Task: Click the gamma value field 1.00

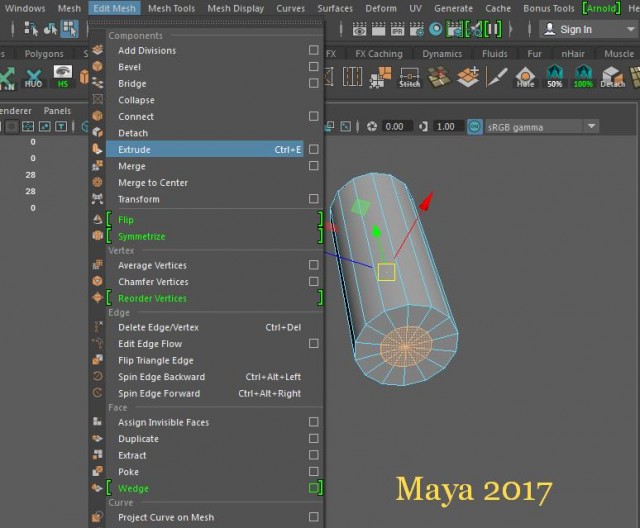Action: coord(446,127)
